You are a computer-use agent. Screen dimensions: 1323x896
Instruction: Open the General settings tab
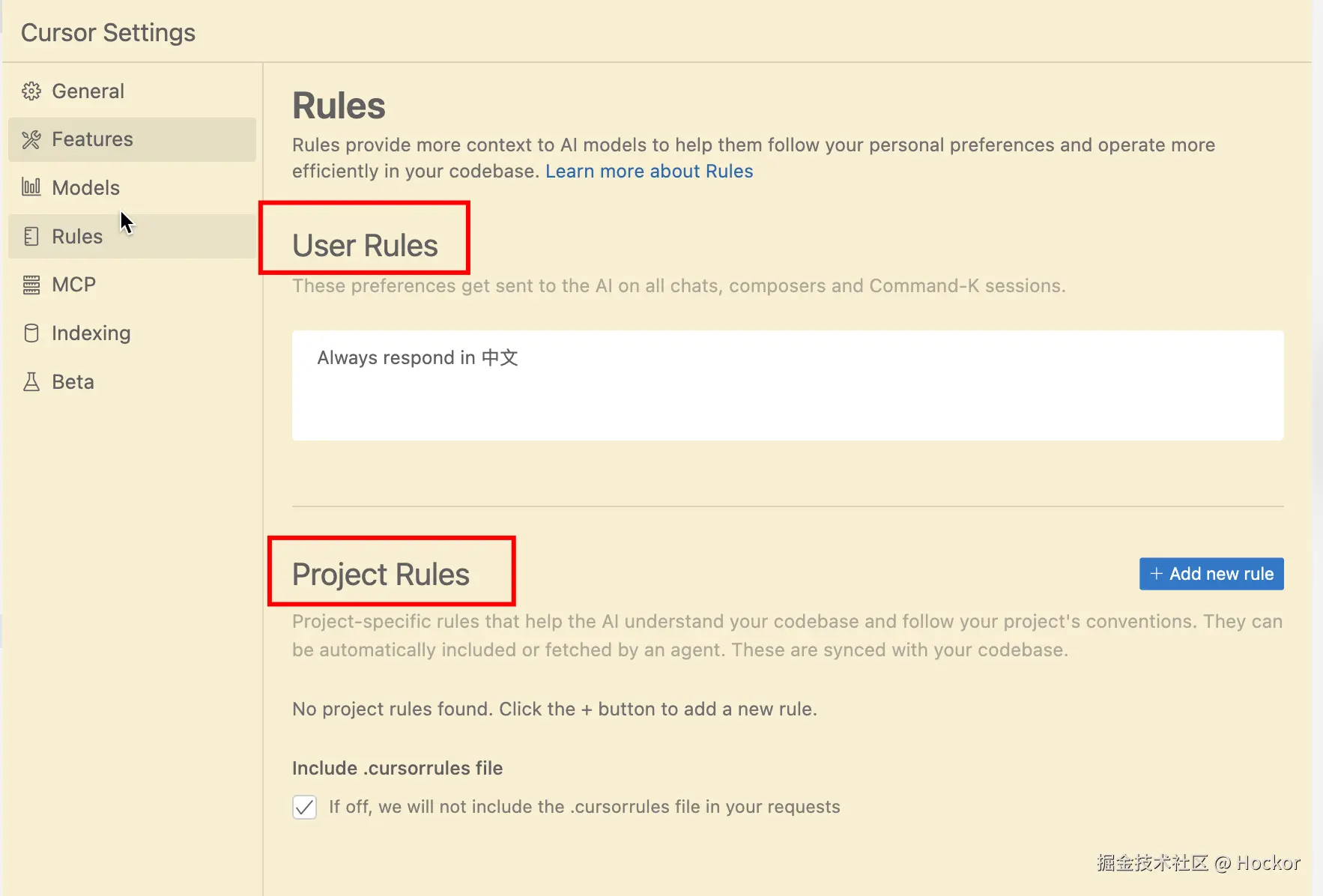click(88, 91)
